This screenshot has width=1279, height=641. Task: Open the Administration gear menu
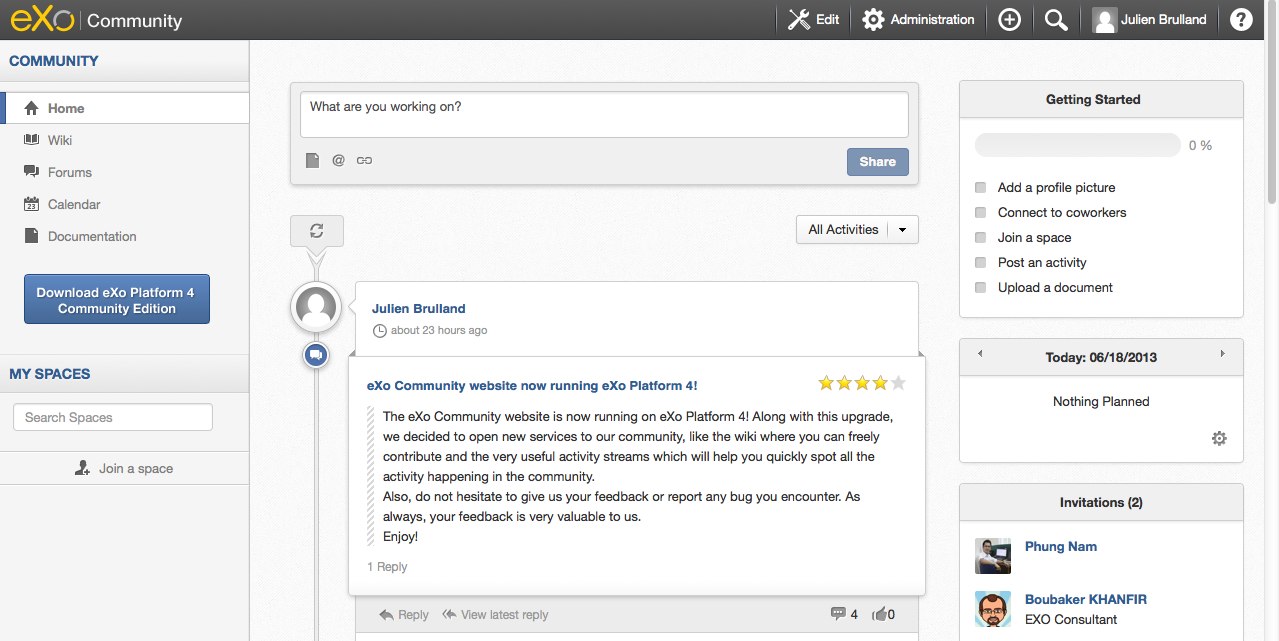tap(918, 19)
